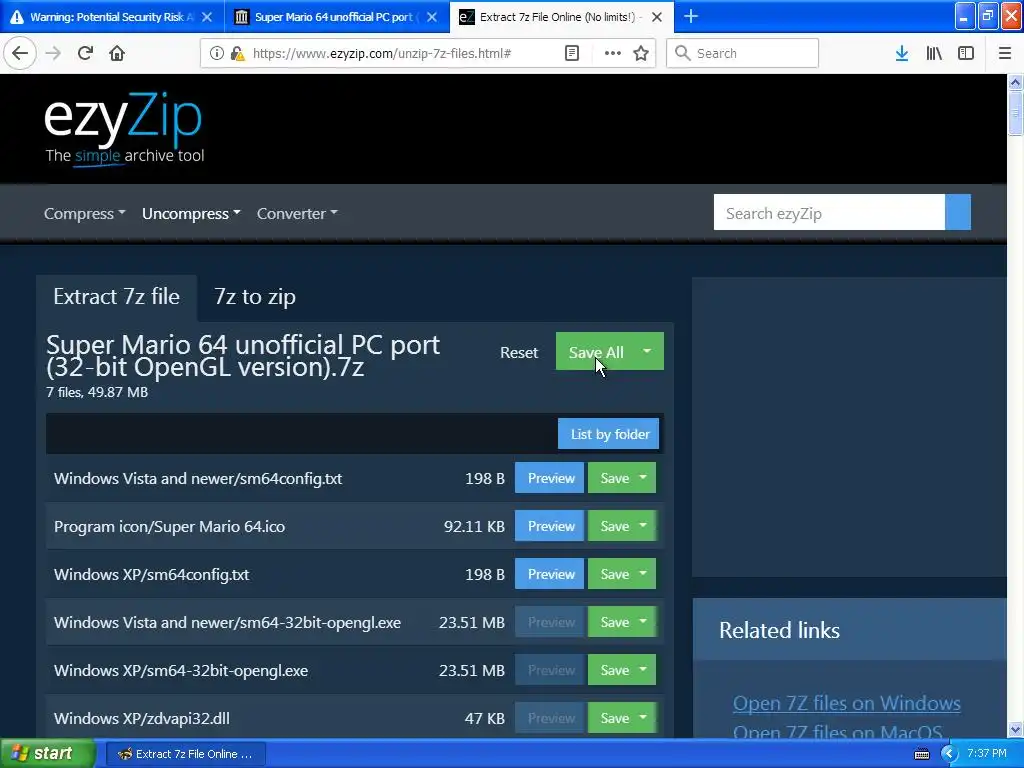This screenshot has width=1024, height=768.
Task: Click the Save All button
Action: (595, 352)
